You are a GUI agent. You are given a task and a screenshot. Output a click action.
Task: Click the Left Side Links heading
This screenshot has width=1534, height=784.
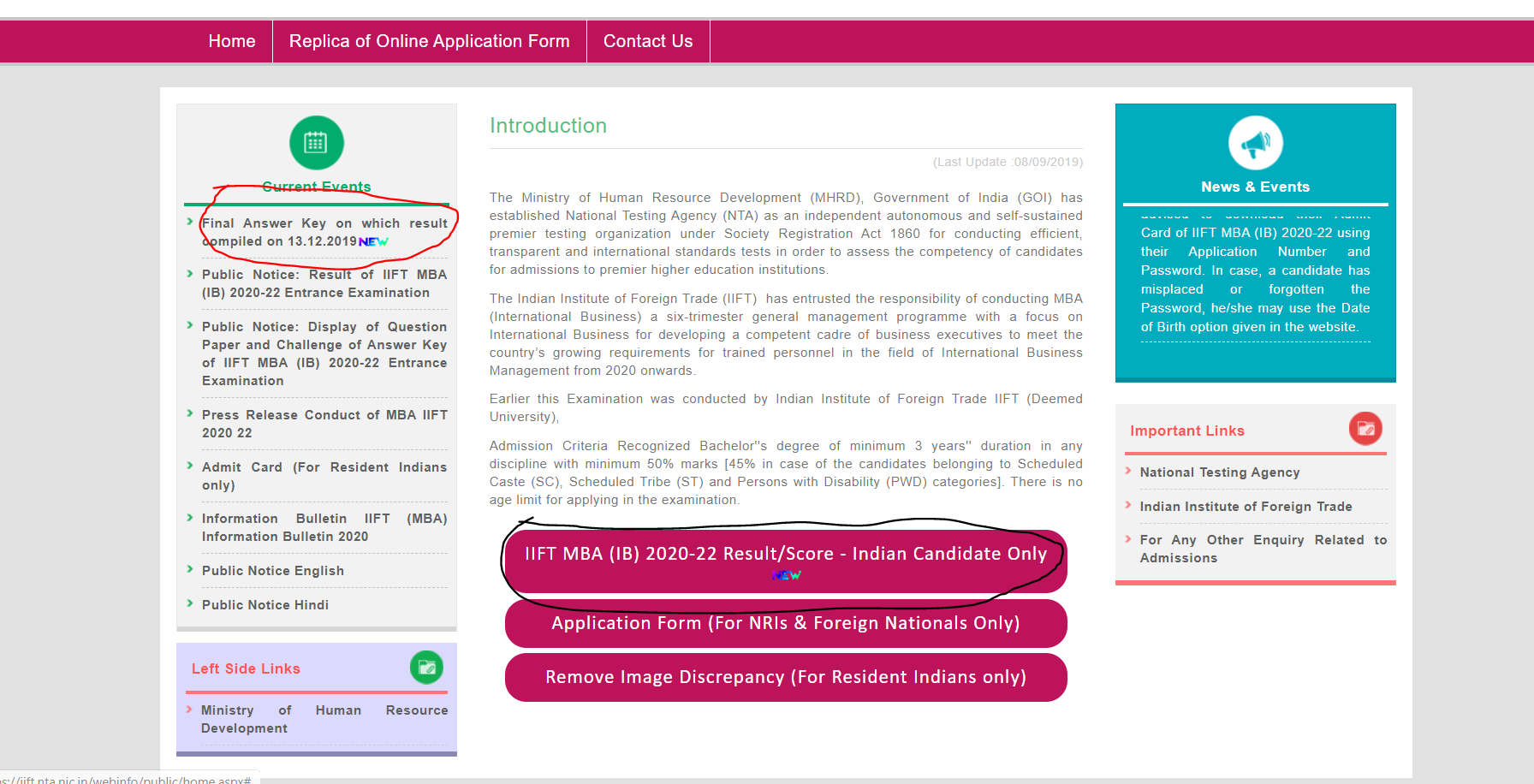[x=246, y=668]
